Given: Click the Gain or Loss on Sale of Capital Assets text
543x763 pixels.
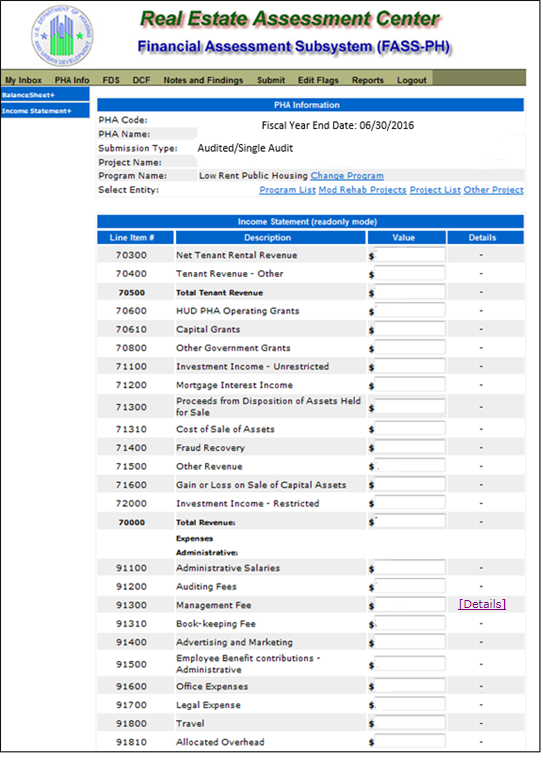Looking at the screenshot, I should point(261,485).
